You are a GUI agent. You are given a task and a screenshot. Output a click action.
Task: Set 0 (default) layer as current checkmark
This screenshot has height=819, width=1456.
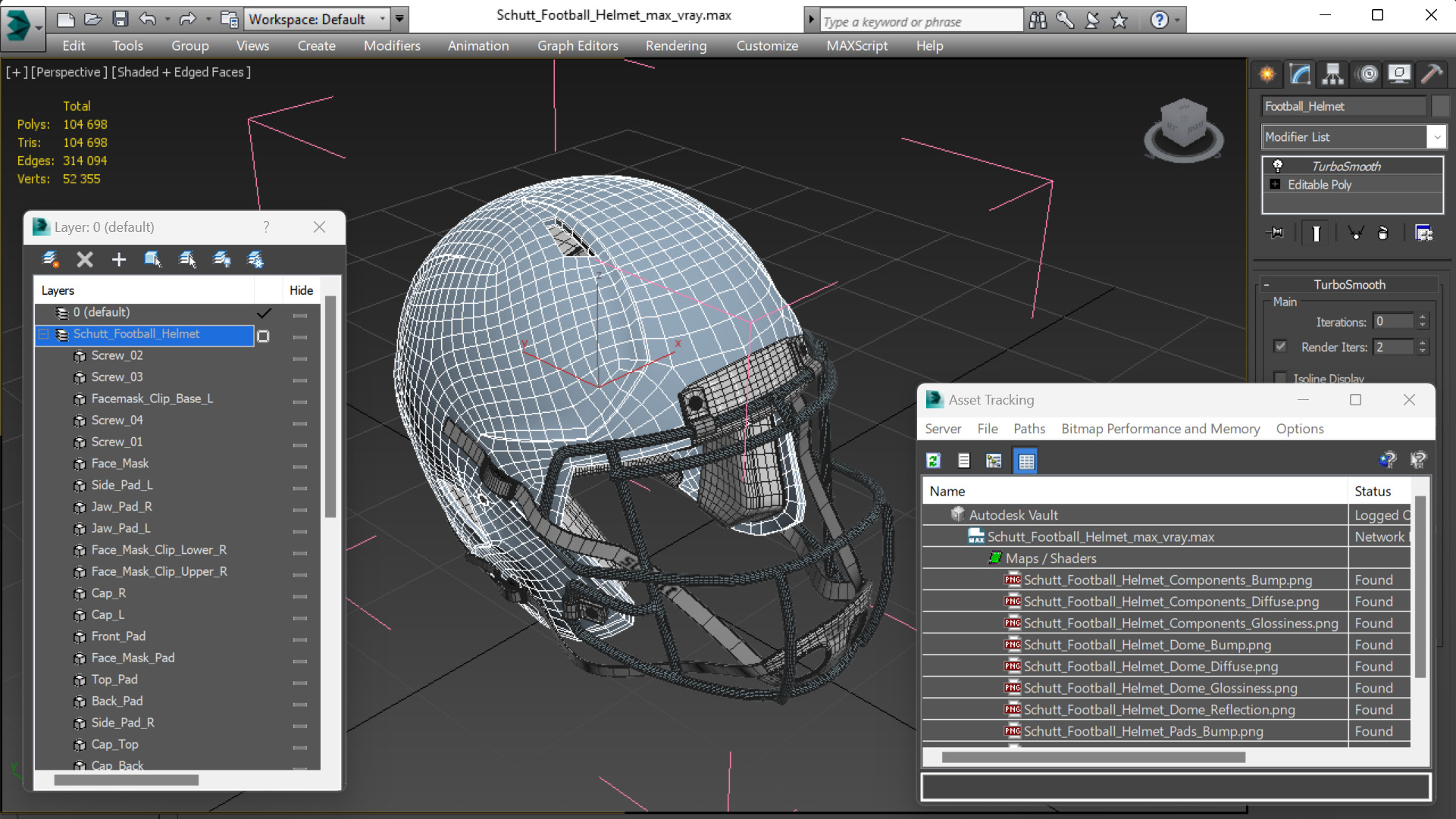(x=264, y=313)
